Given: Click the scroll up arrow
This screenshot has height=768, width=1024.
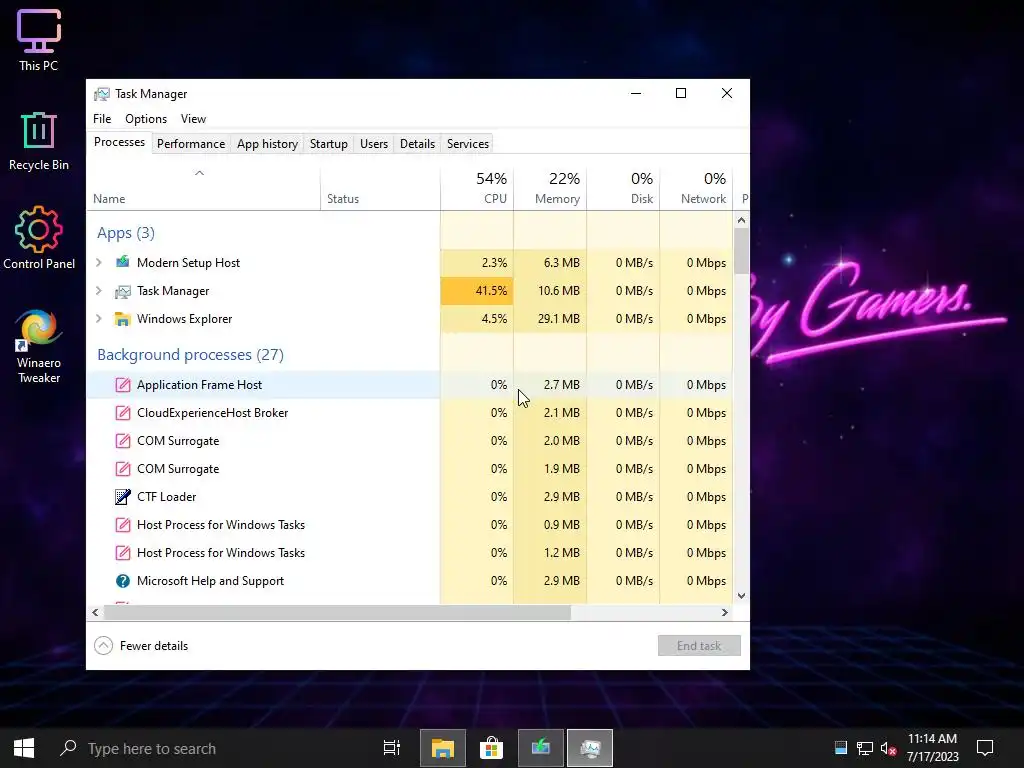Looking at the screenshot, I should [741, 220].
